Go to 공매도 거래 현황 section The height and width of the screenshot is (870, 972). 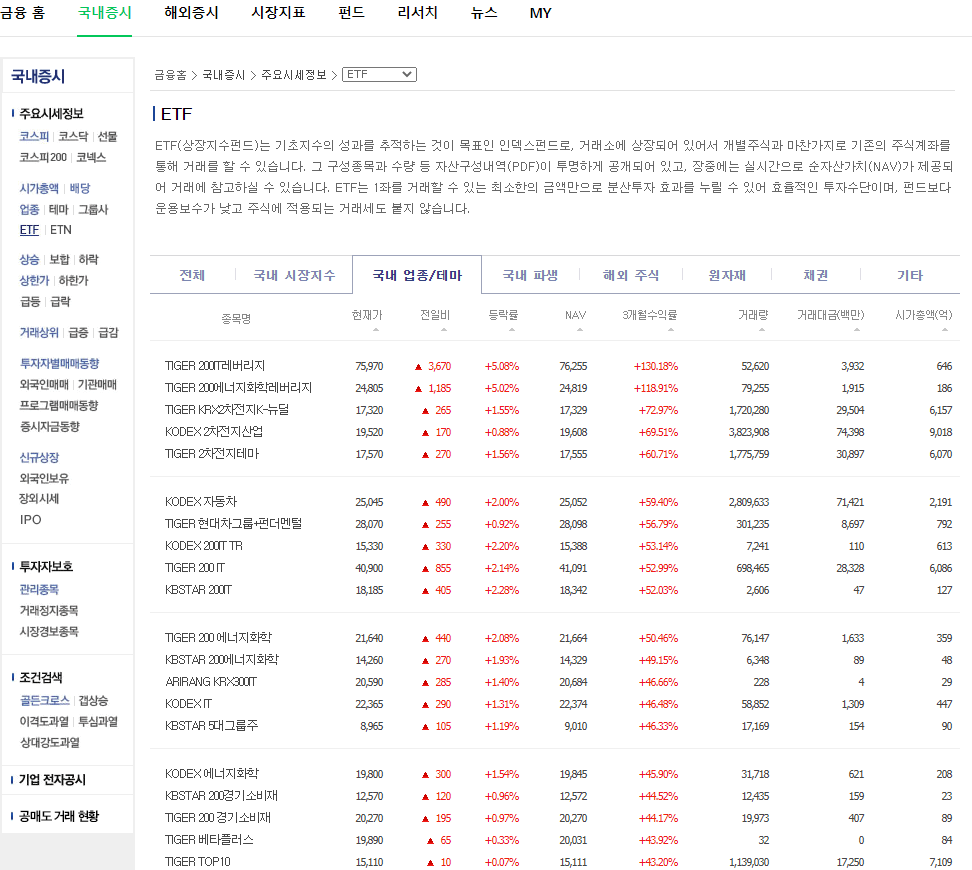click(x=59, y=816)
